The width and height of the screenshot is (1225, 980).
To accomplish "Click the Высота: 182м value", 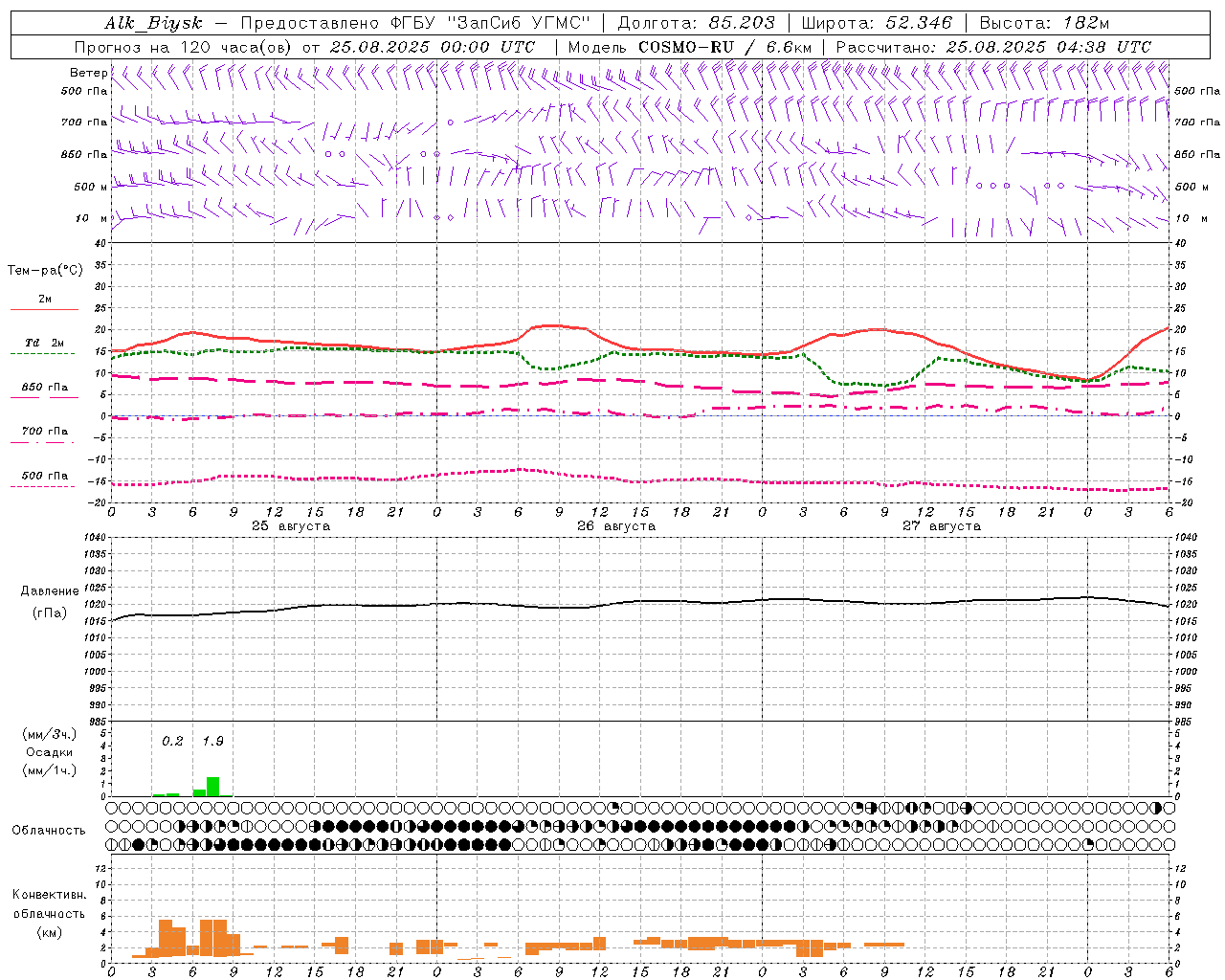I will [x=1044, y=23].
